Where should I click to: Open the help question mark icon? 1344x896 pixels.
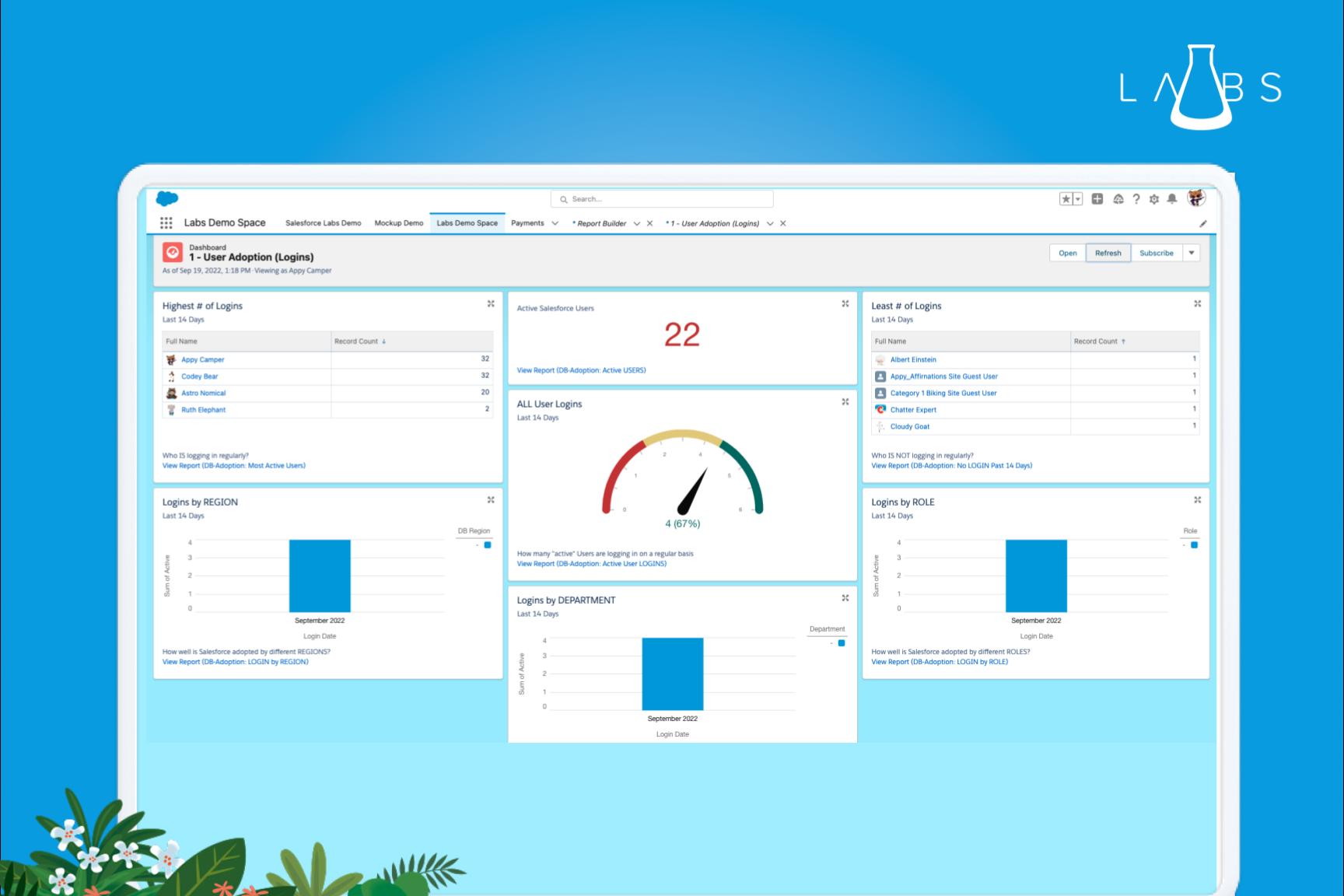coord(1136,199)
